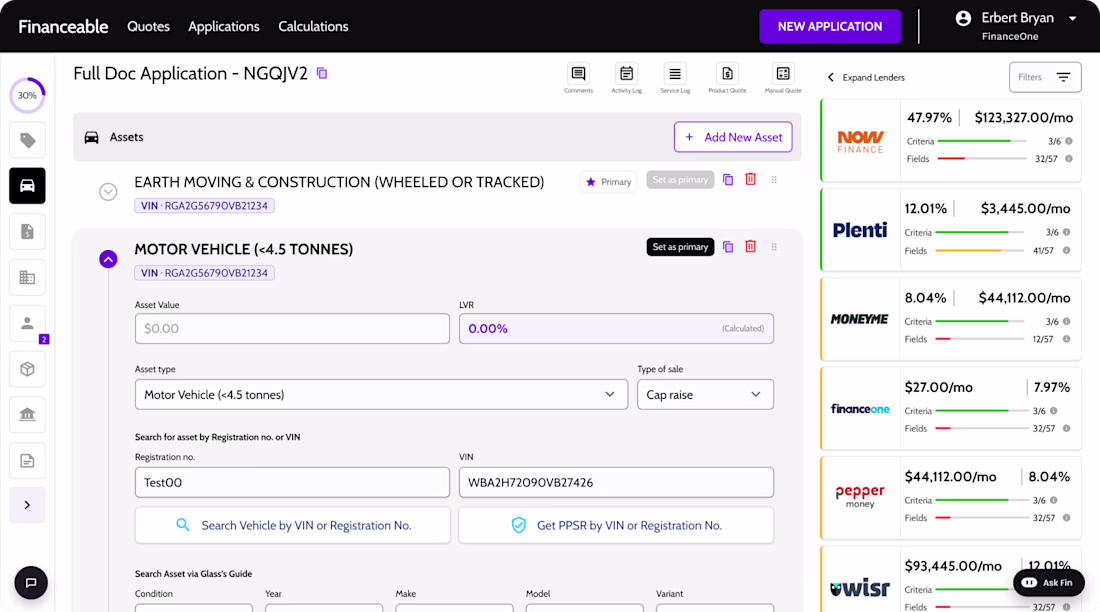1100x612 pixels.
Task: Delete the Earth Moving asset
Action: (x=751, y=179)
